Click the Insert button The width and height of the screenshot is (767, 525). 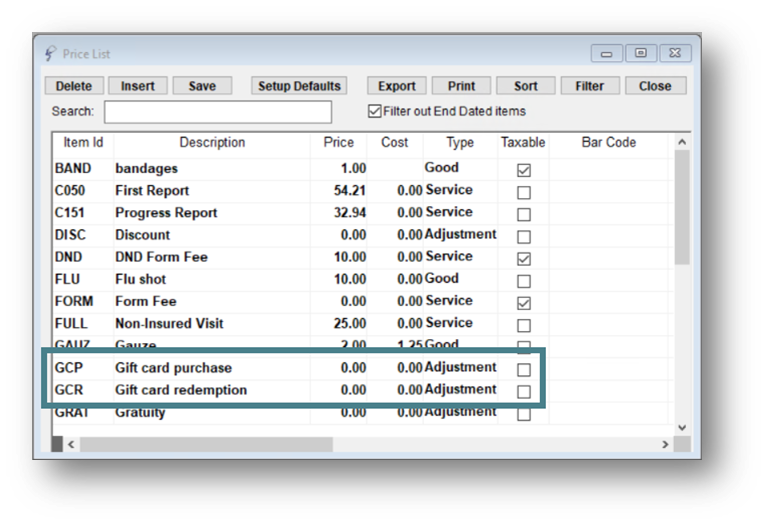[x=138, y=86]
